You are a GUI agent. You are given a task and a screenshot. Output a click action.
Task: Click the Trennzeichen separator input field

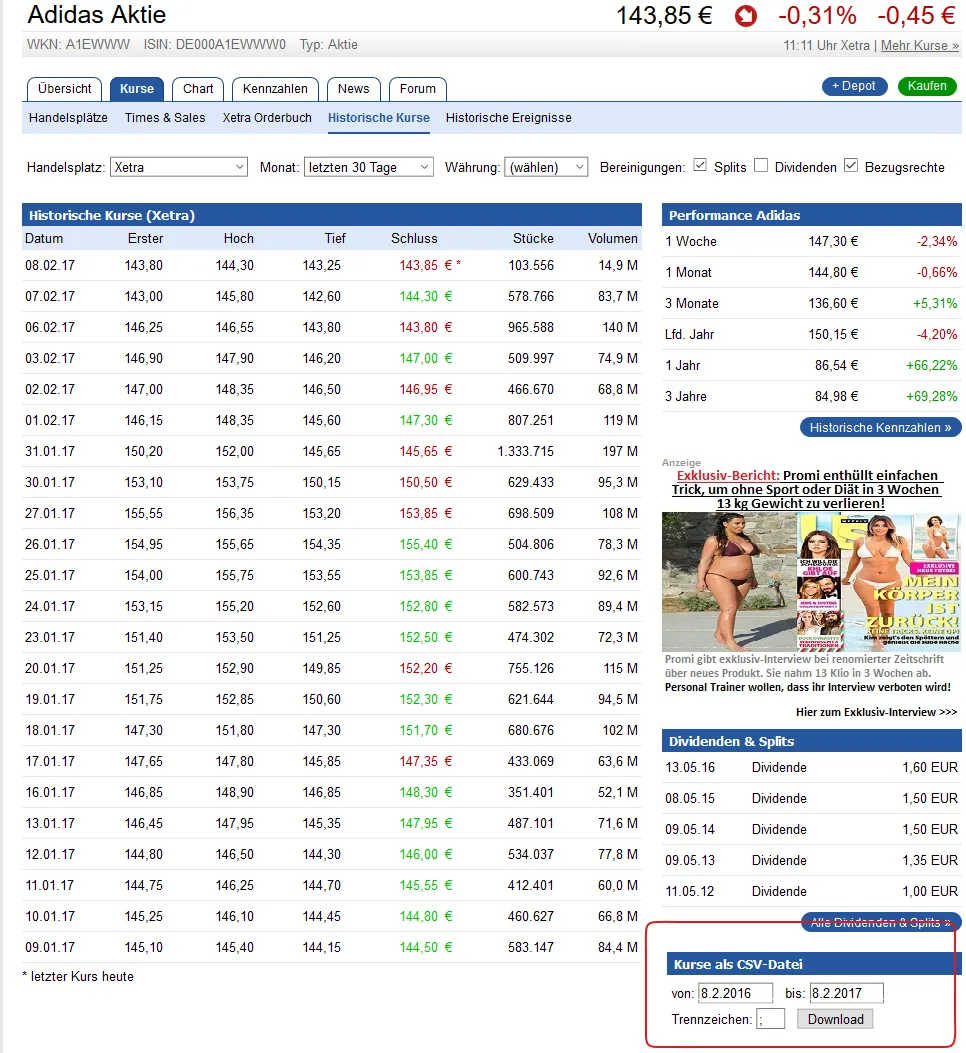(770, 1019)
